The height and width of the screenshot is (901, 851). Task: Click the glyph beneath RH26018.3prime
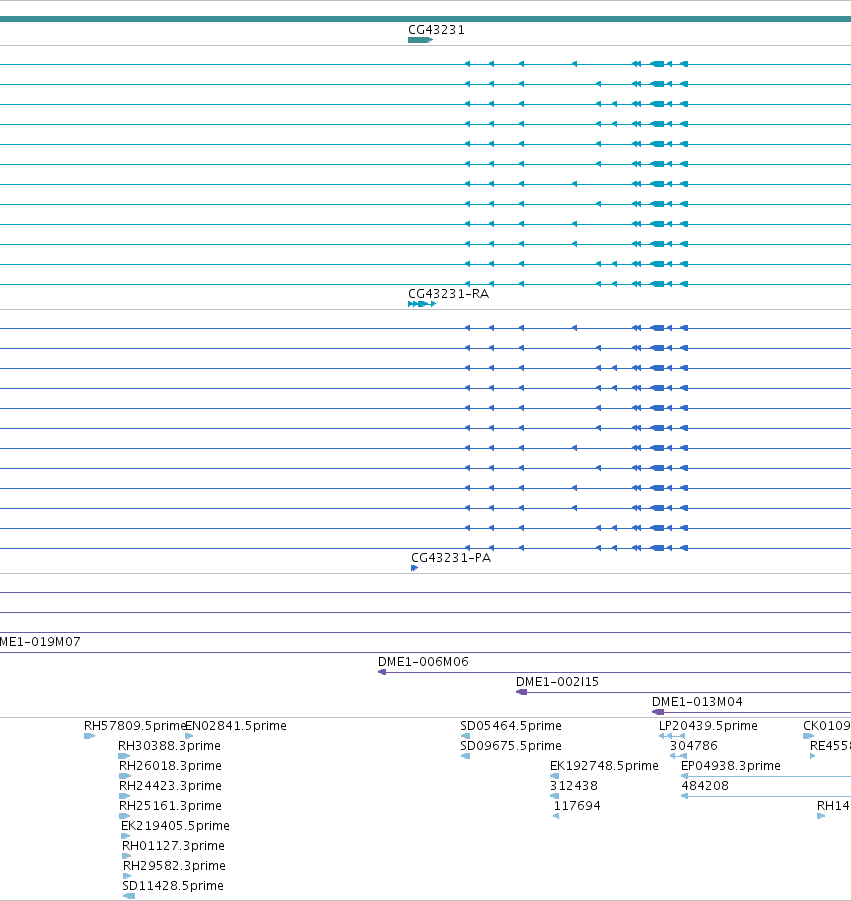(125, 776)
